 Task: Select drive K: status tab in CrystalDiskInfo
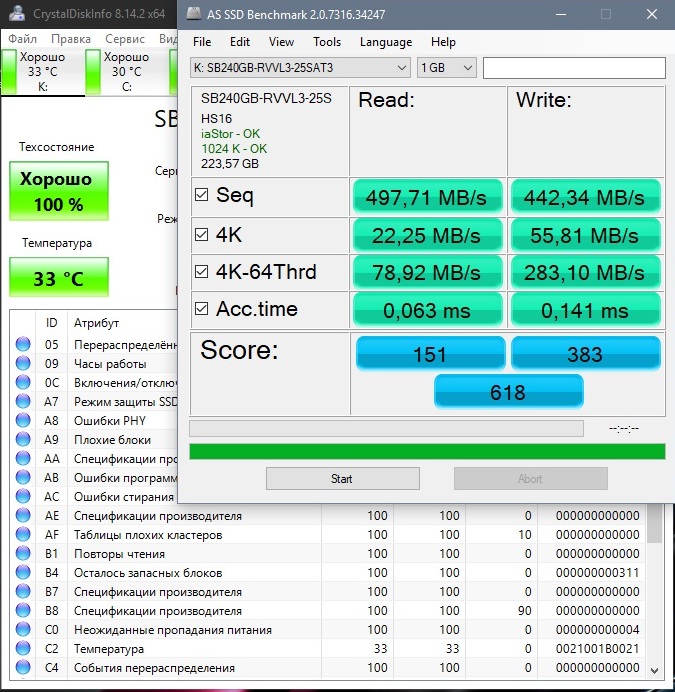tap(43, 72)
